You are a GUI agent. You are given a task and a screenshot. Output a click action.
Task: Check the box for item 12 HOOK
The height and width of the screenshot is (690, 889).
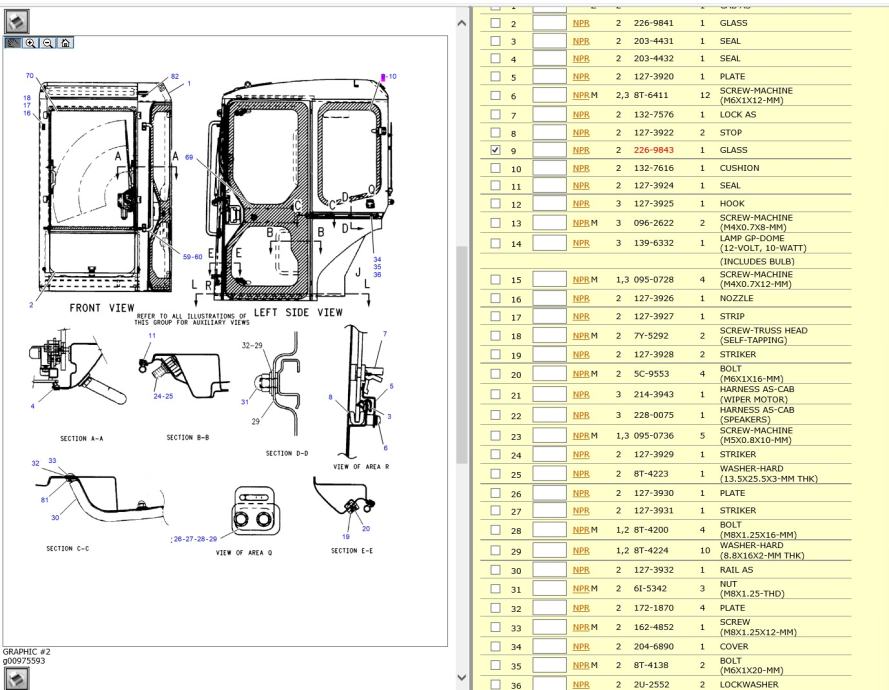[x=495, y=204]
